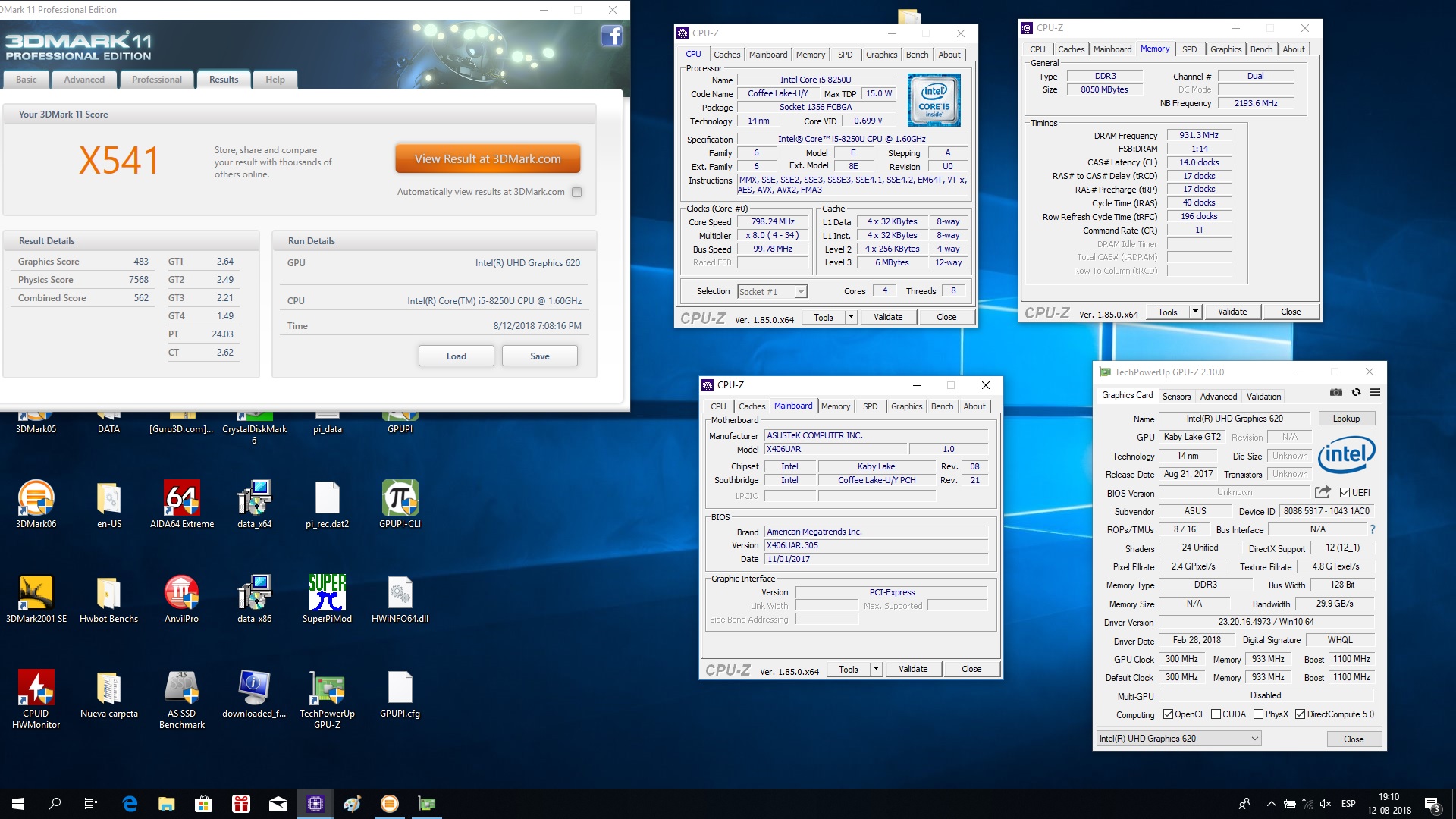This screenshot has width=1456, height=819.
Task: Open the GPU-Z hamburger menu icon
Action: [x=1375, y=393]
